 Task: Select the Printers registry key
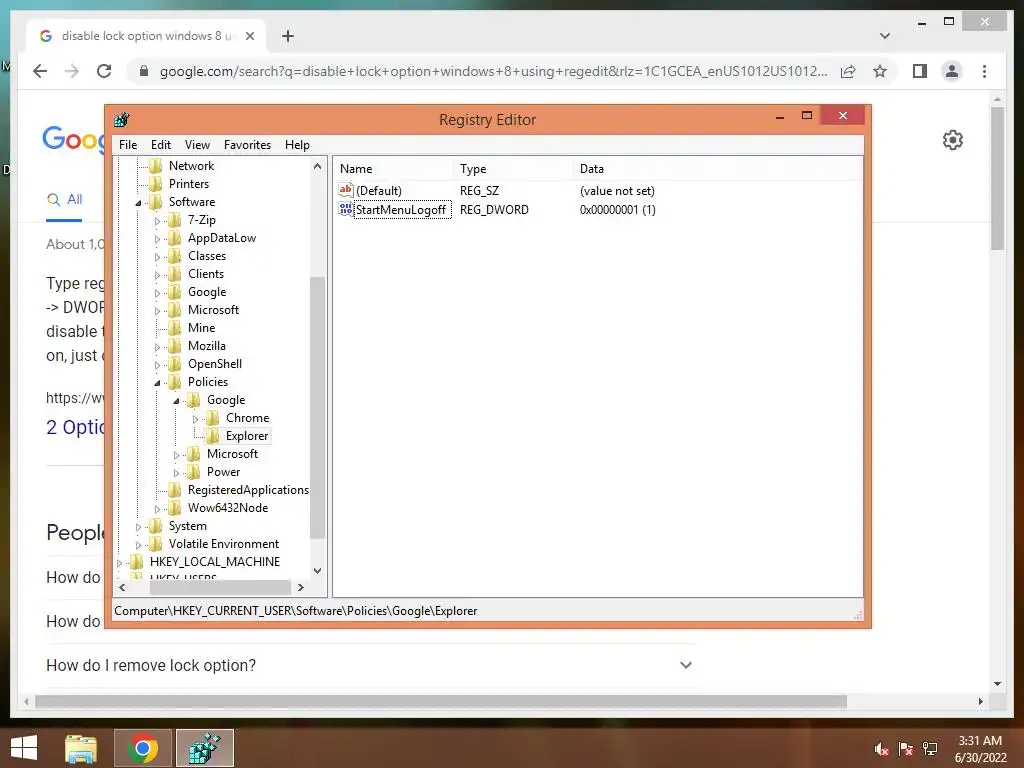pyautogui.click(x=189, y=184)
